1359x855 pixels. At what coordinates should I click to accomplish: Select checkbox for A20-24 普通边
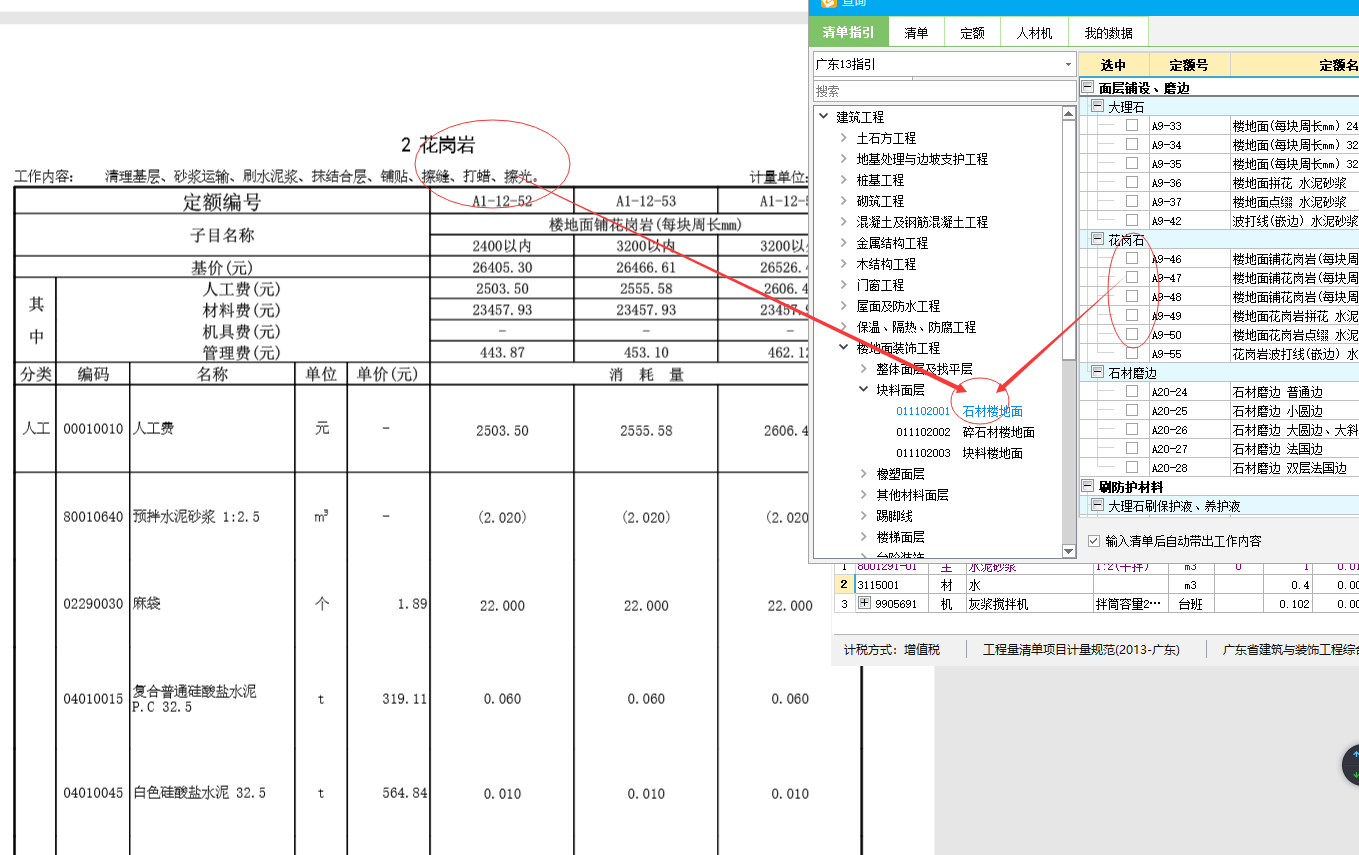[1131, 392]
